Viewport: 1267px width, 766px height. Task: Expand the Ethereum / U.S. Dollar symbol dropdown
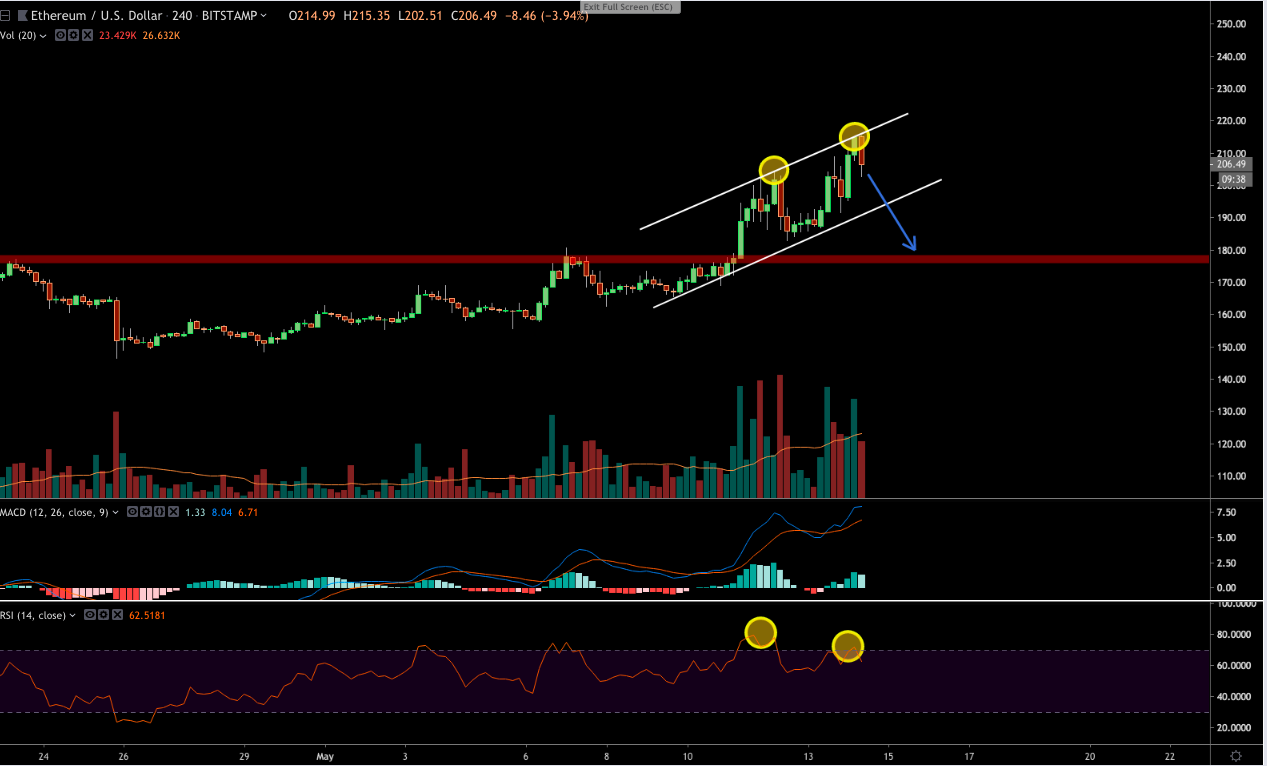(x=262, y=16)
